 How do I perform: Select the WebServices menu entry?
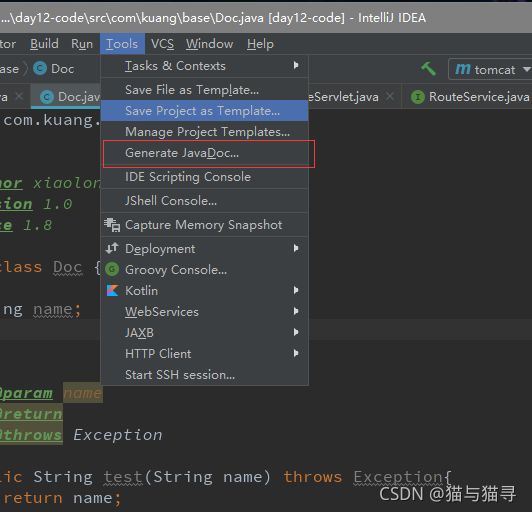tap(205, 312)
